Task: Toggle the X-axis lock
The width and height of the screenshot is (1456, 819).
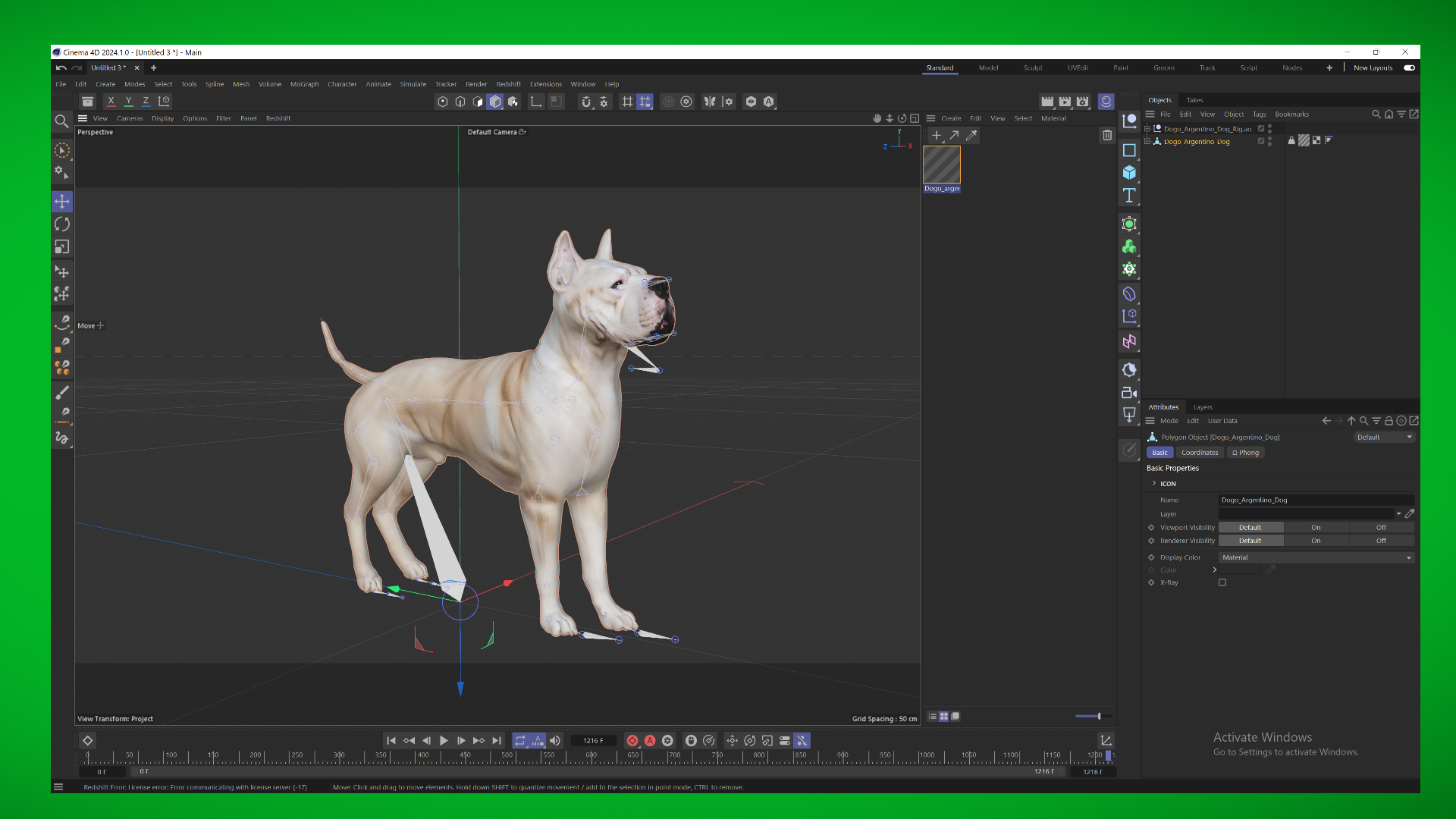Action: pyautogui.click(x=111, y=101)
